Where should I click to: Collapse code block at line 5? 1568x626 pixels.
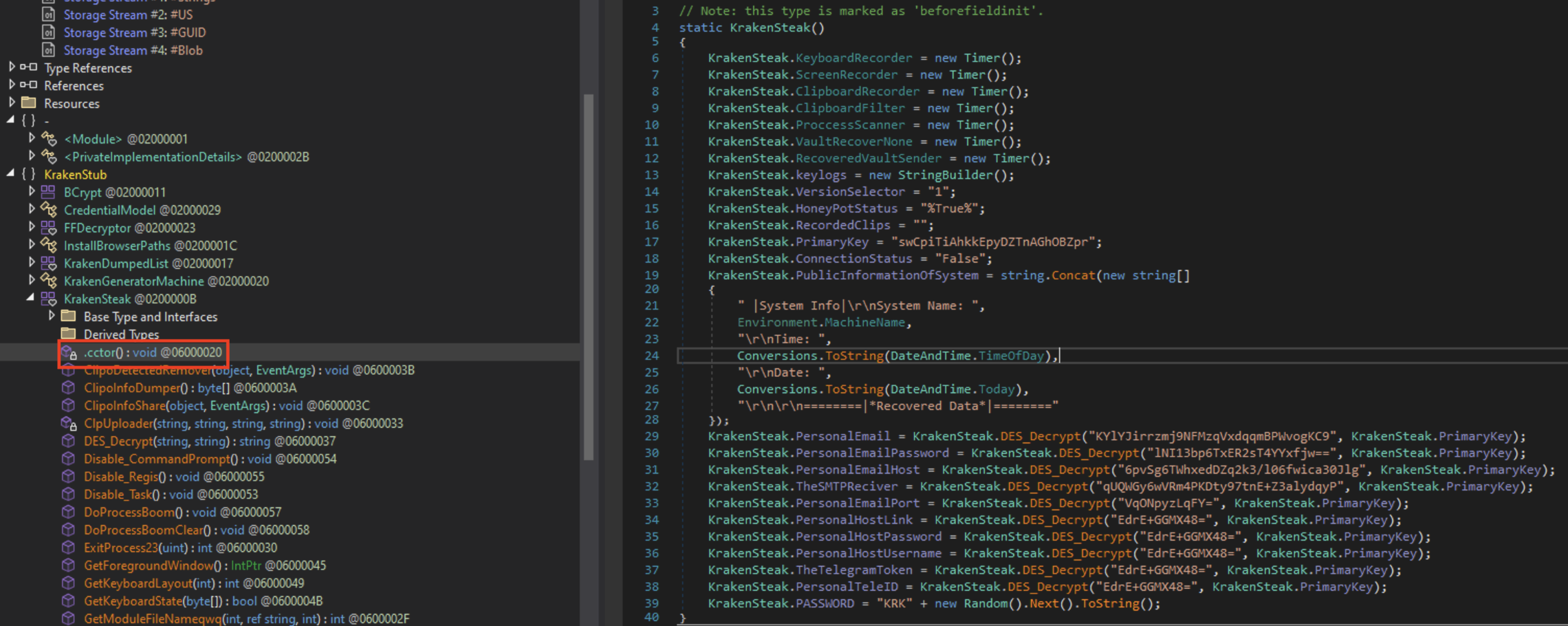pyautogui.click(x=682, y=43)
